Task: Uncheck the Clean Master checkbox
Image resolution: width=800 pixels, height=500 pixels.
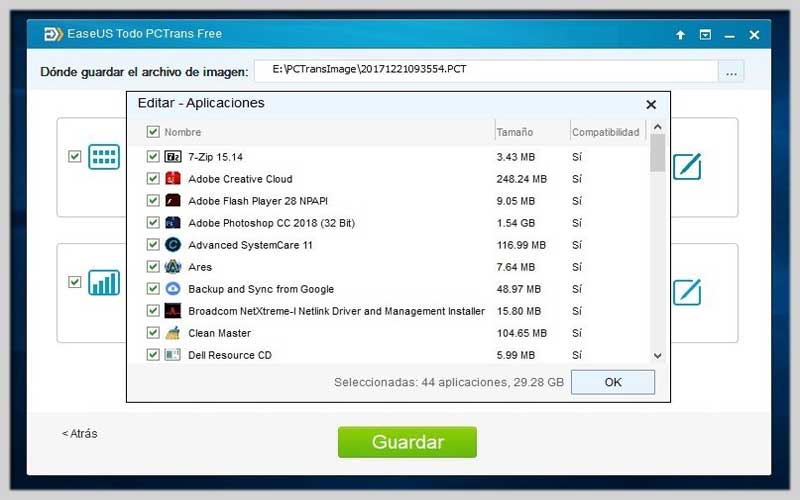Action: pyautogui.click(x=153, y=332)
